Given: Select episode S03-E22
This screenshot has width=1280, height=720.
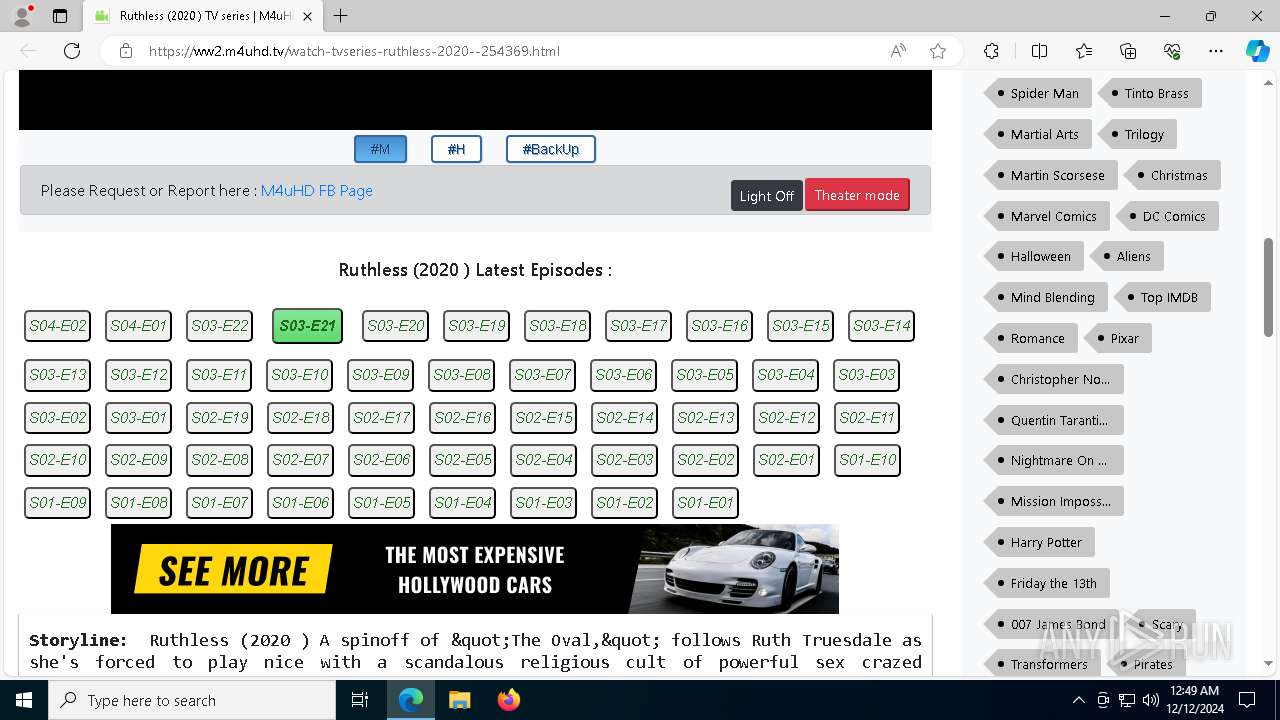Looking at the screenshot, I should pyautogui.click(x=219, y=326).
